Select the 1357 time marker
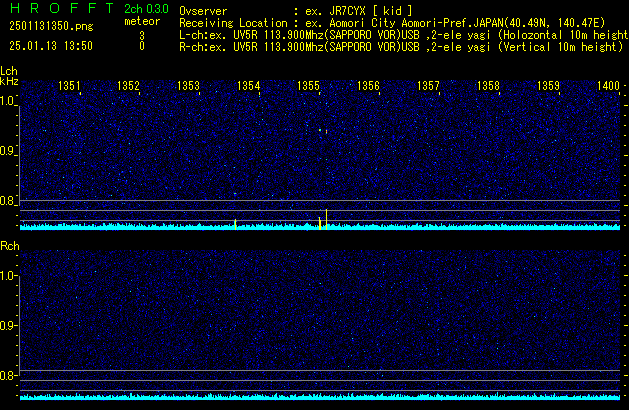Viewport: 629px width, 410px height. tap(428, 86)
